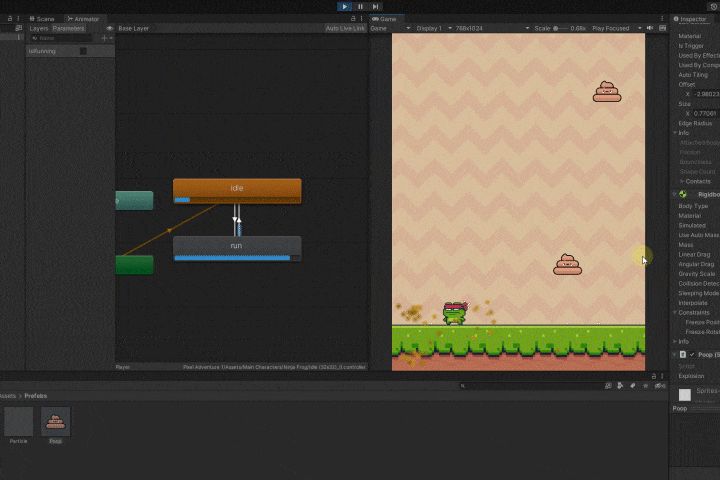
Task: Lock the Animator window with lock icon
Action: (353, 18)
